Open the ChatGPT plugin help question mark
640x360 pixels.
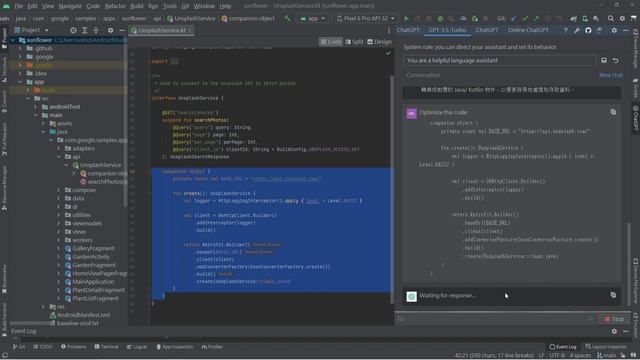(x=565, y=30)
